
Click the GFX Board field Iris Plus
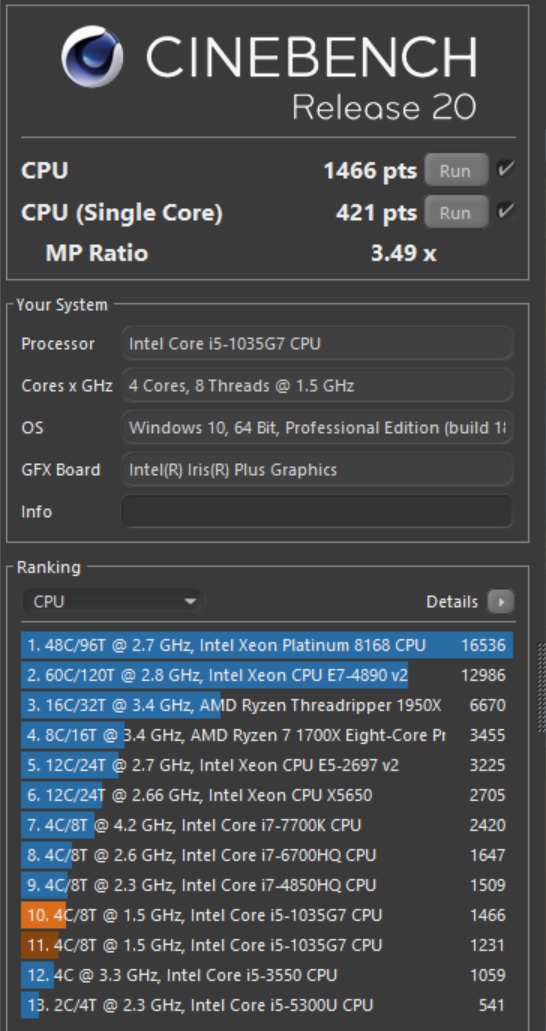pyautogui.click(x=316, y=469)
